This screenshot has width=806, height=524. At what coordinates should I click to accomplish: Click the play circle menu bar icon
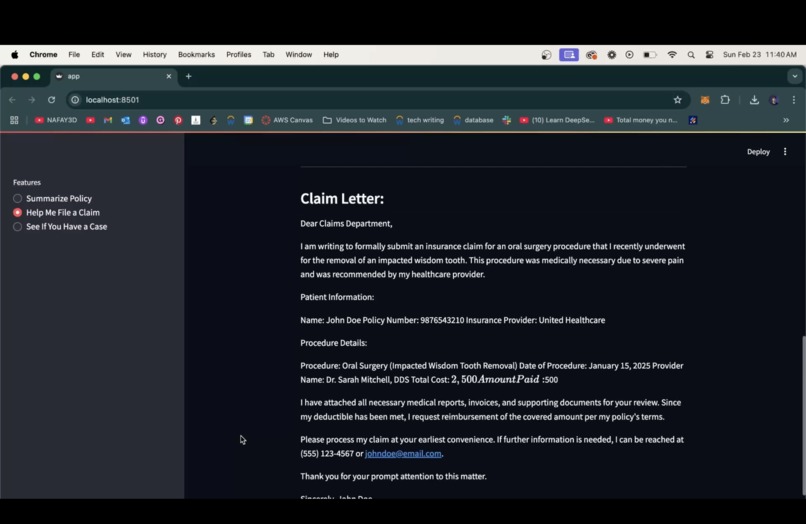tap(629, 55)
